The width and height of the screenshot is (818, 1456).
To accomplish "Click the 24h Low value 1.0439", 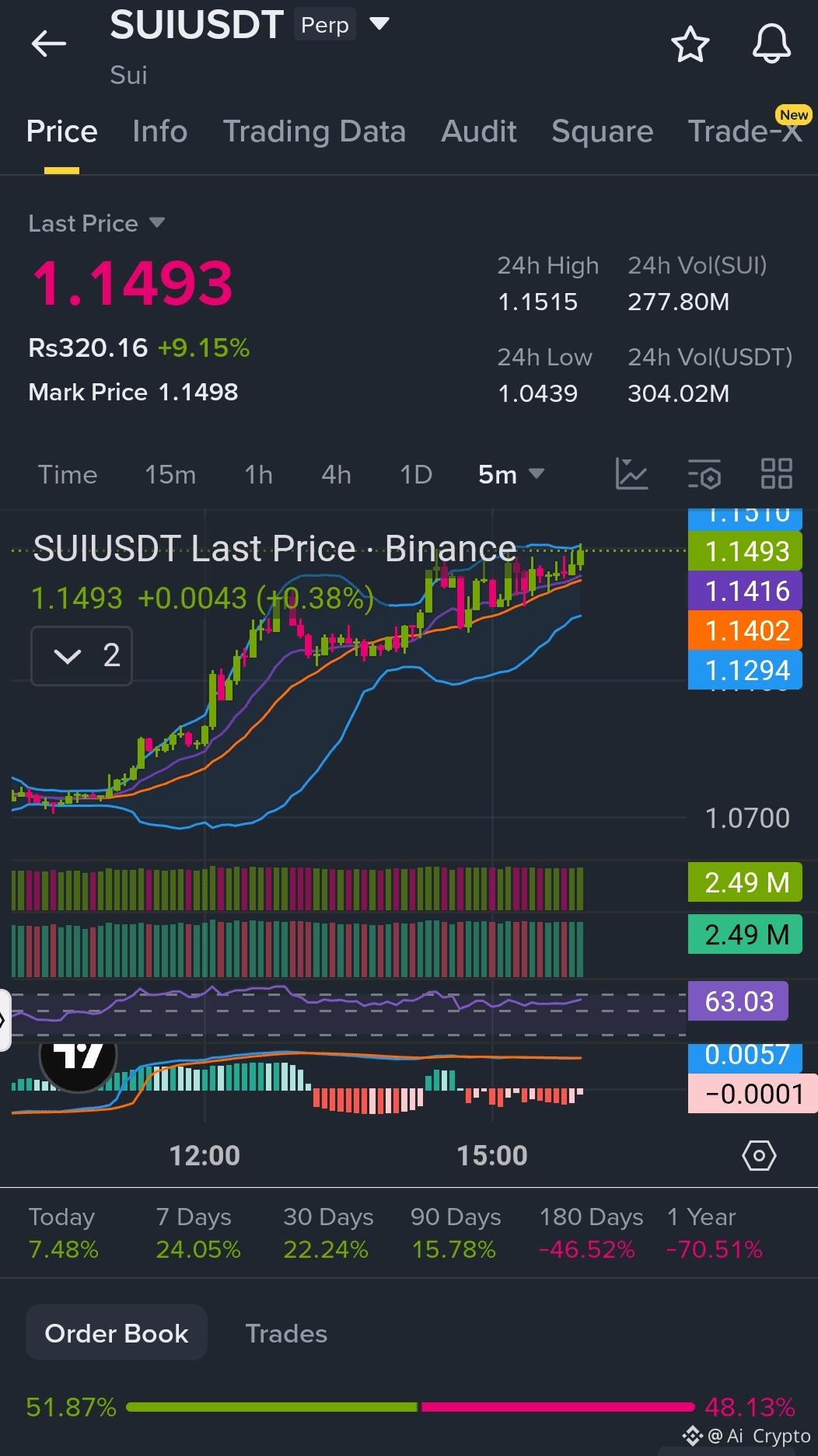I will (537, 393).
